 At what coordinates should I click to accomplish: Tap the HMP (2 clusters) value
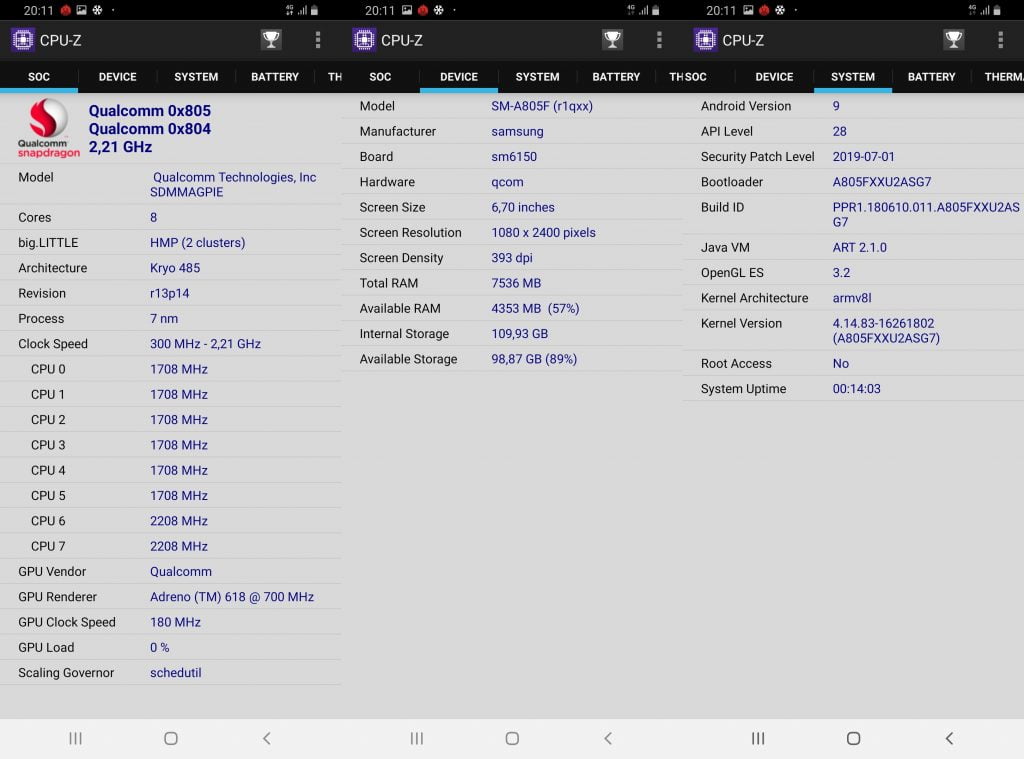tap(198, 242)
